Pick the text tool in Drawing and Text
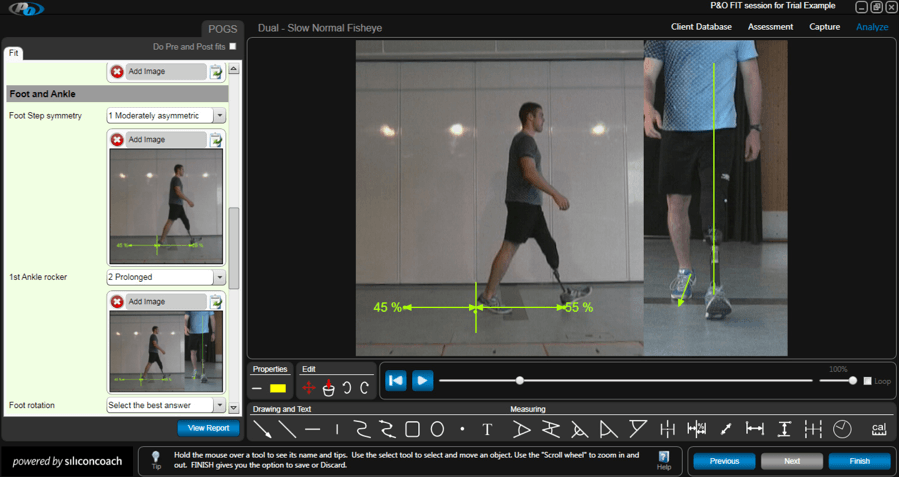 click(487, 429)
